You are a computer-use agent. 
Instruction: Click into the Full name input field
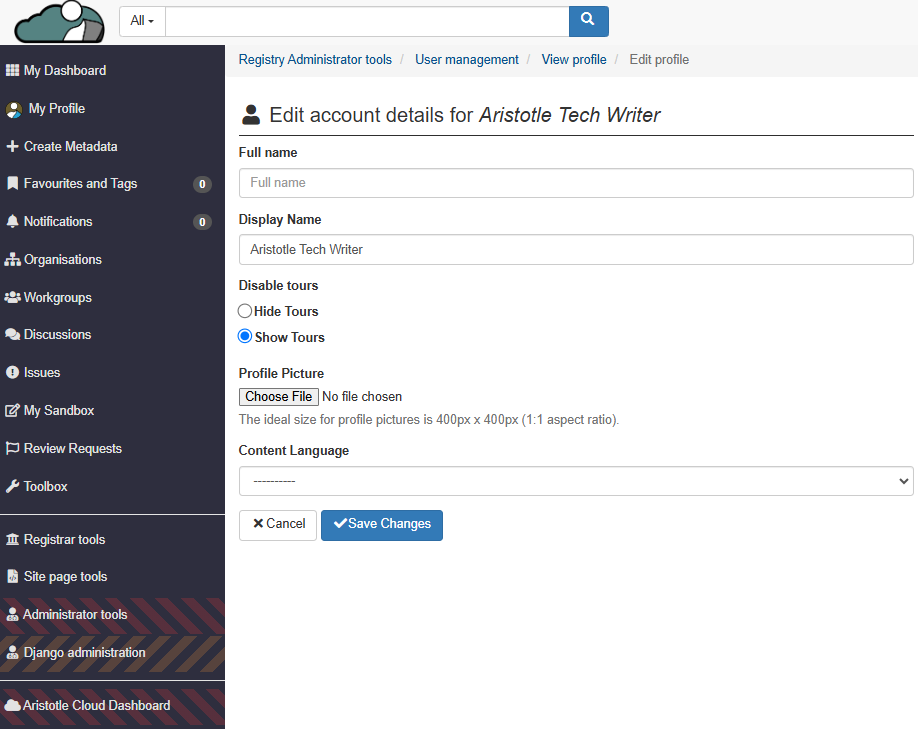tap(575, 183)
